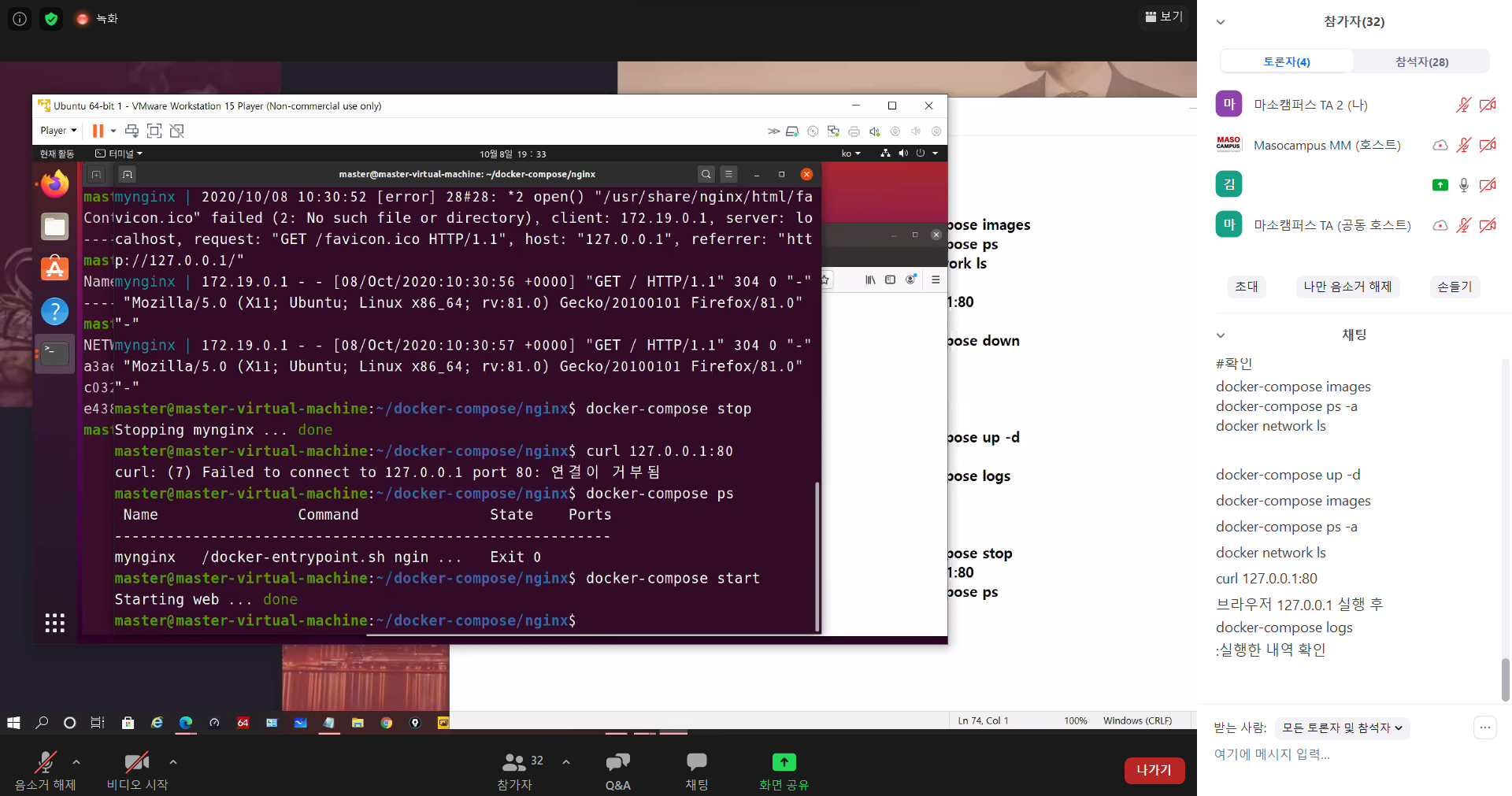Open the Ubuntu Show Applications grid

pos(54,623)
